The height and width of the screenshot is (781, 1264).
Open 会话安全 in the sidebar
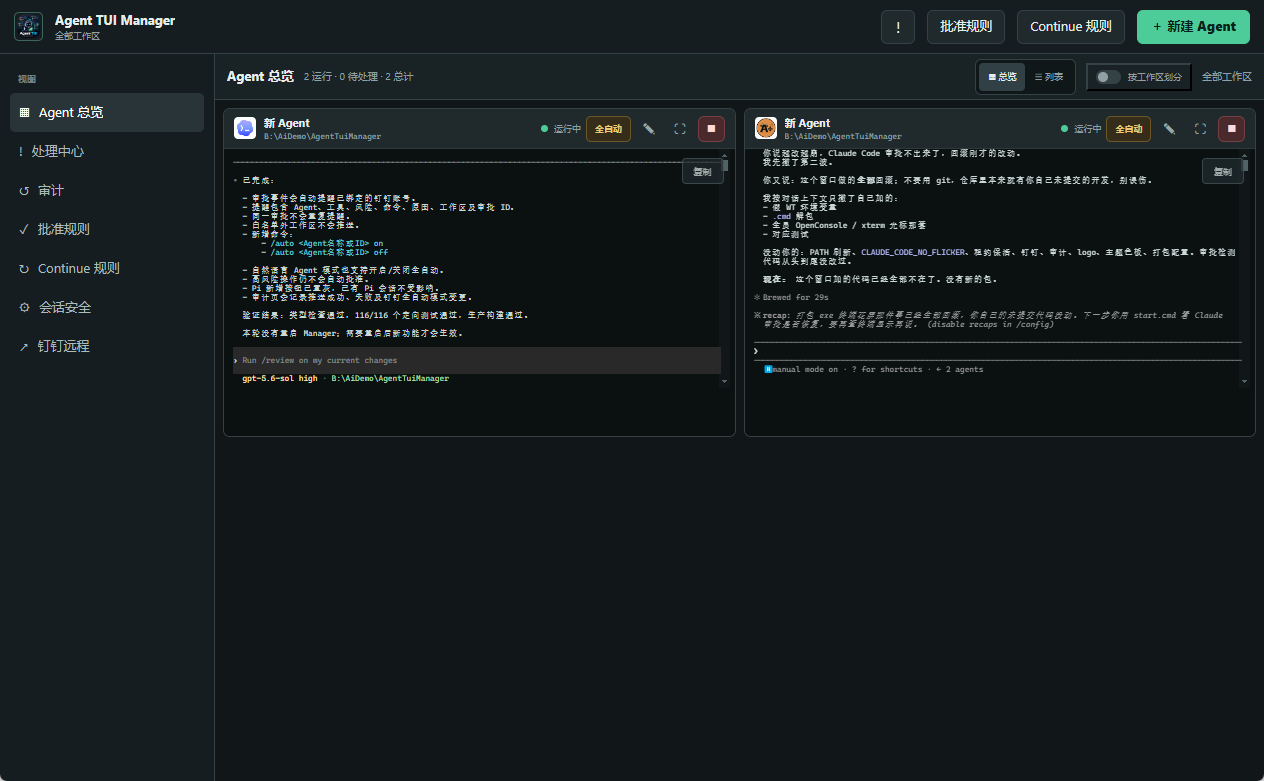pos(107,307)
